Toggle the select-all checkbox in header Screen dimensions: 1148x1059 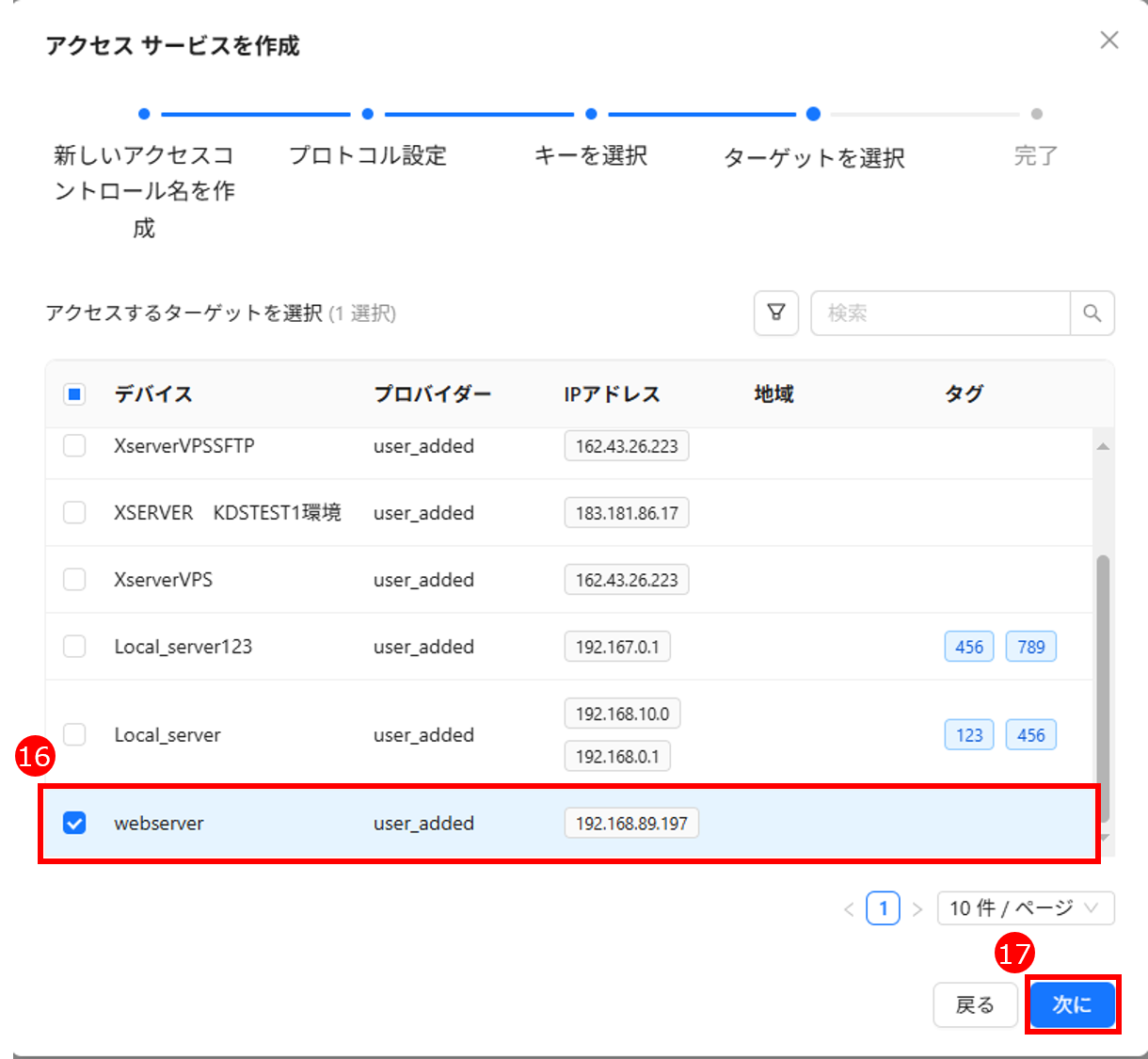coord(74,394)
